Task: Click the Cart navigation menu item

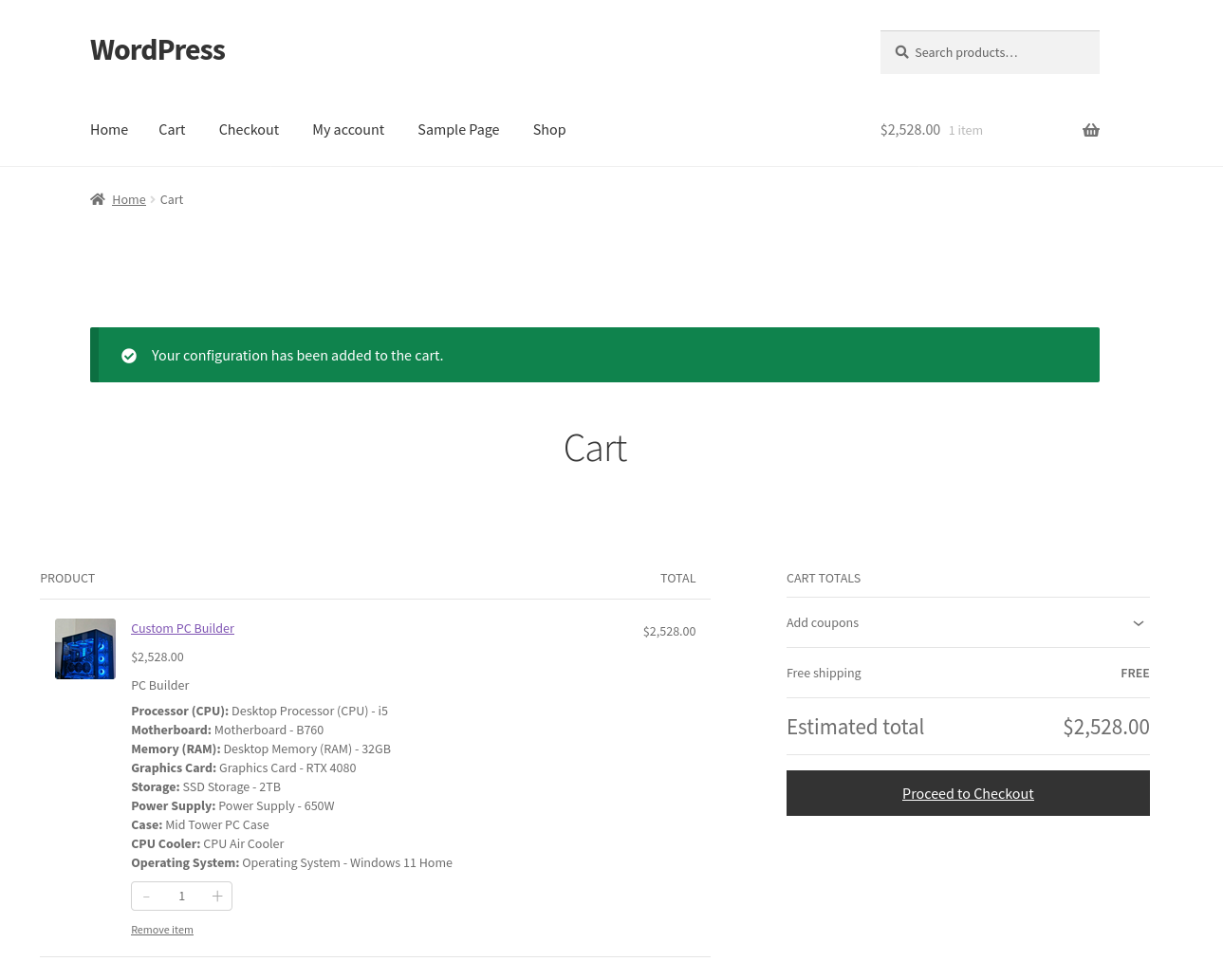Action: 172,130
